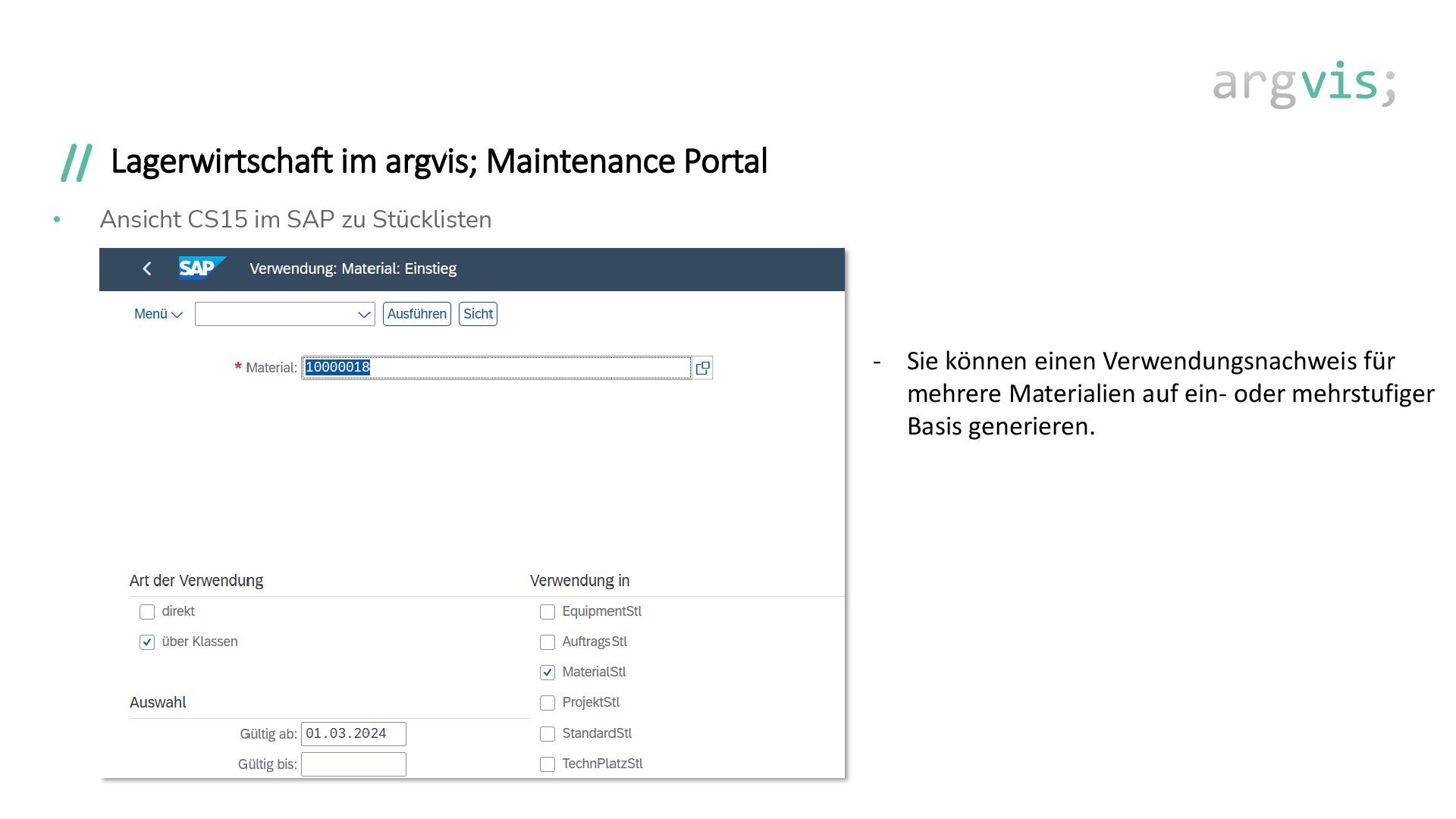This screenshot has height=819, width=1456.
Task: Click the slide title 'Lagerwirtschaft im argvis; Maintenance Portal'
Action: [439, 162]
